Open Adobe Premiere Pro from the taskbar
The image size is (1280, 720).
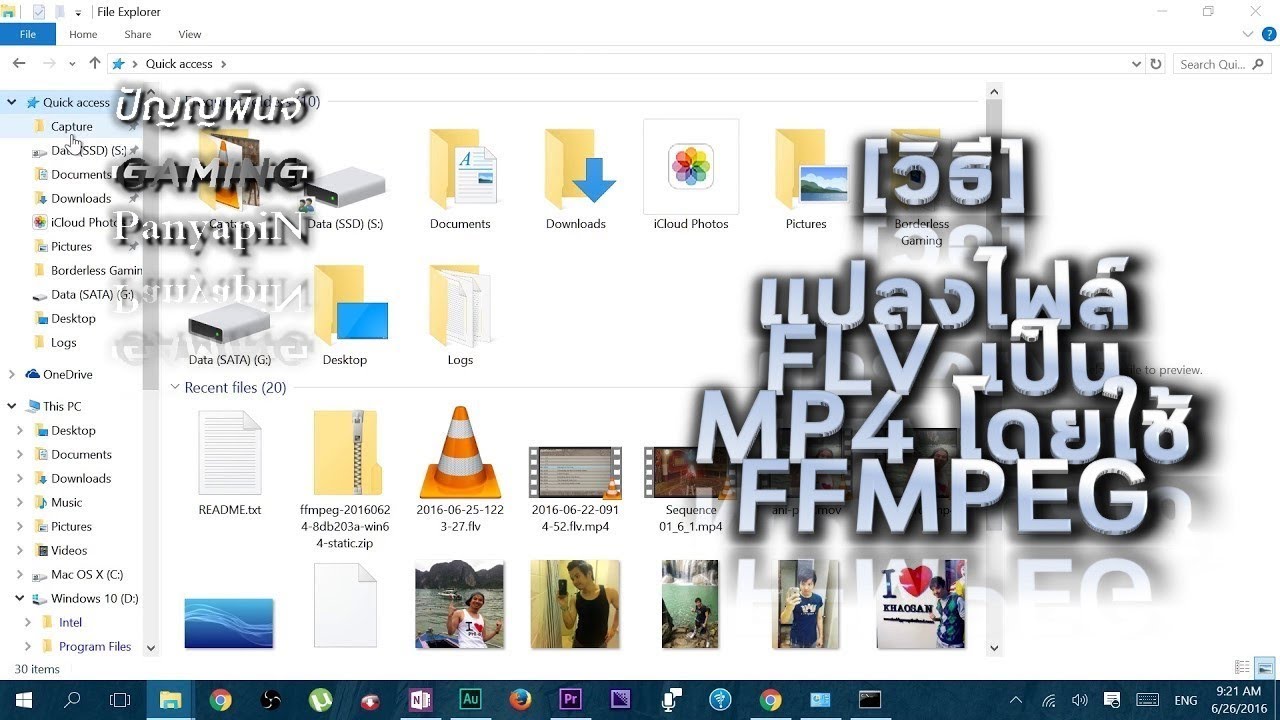coord(571,700)
